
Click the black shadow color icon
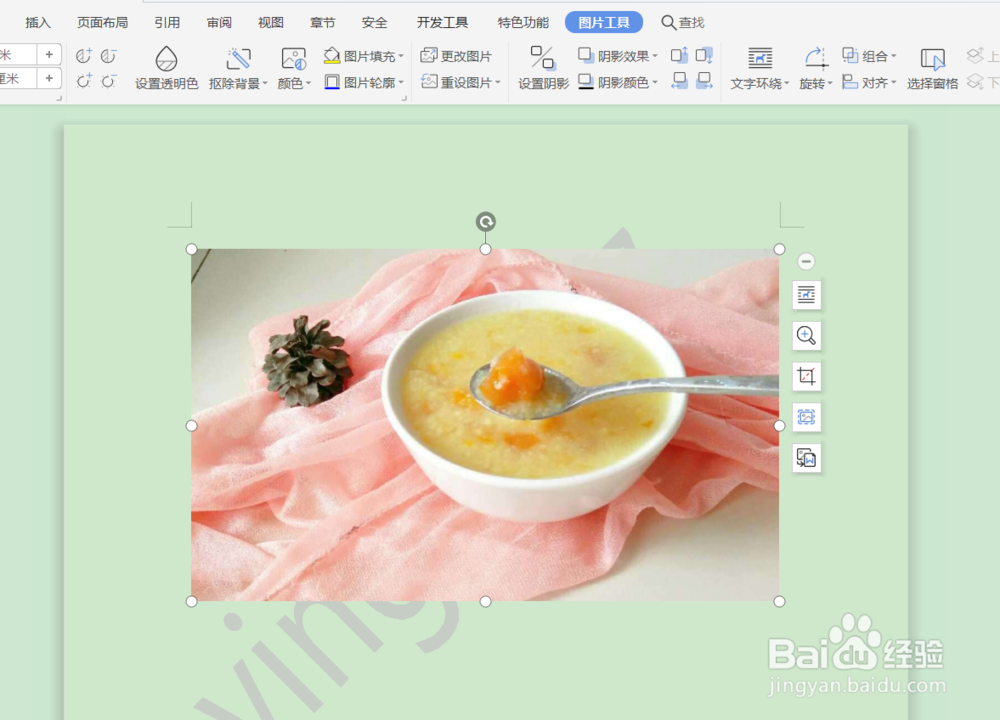click(586, 82)
